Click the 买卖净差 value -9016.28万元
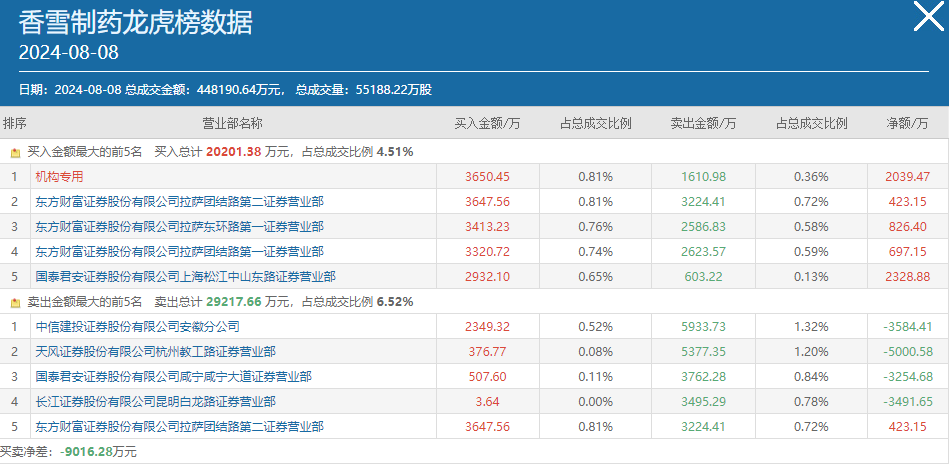This screenshot has width=950, height=468. tap(98, 452)
